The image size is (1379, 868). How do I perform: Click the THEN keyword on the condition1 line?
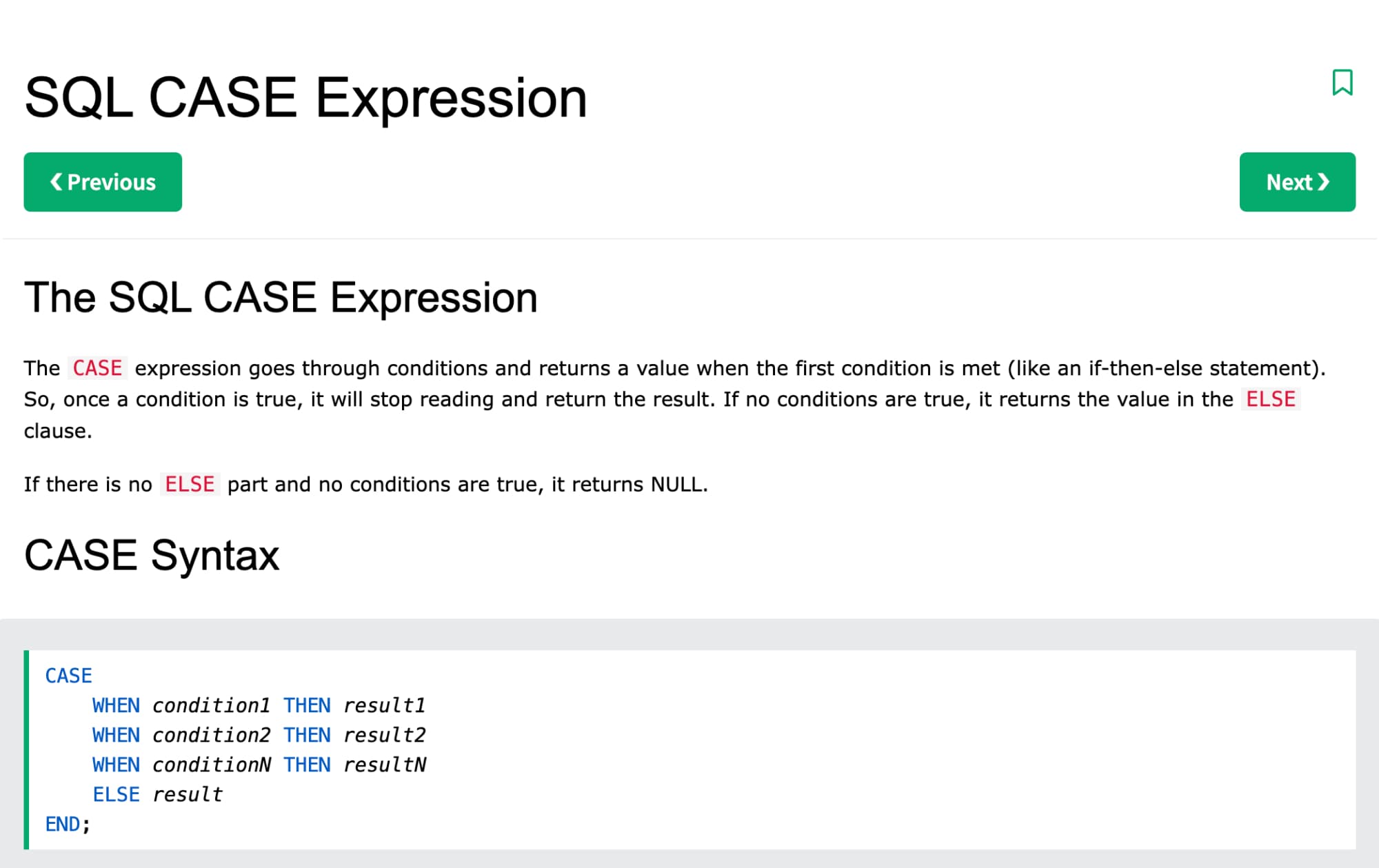[307, 705]
